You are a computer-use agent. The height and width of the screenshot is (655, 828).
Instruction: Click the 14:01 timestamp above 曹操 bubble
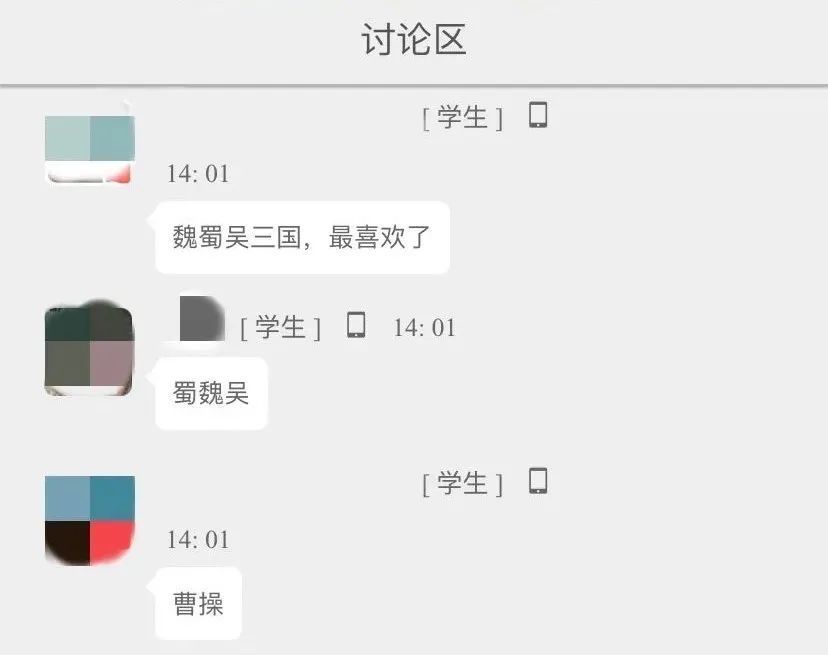198,540
